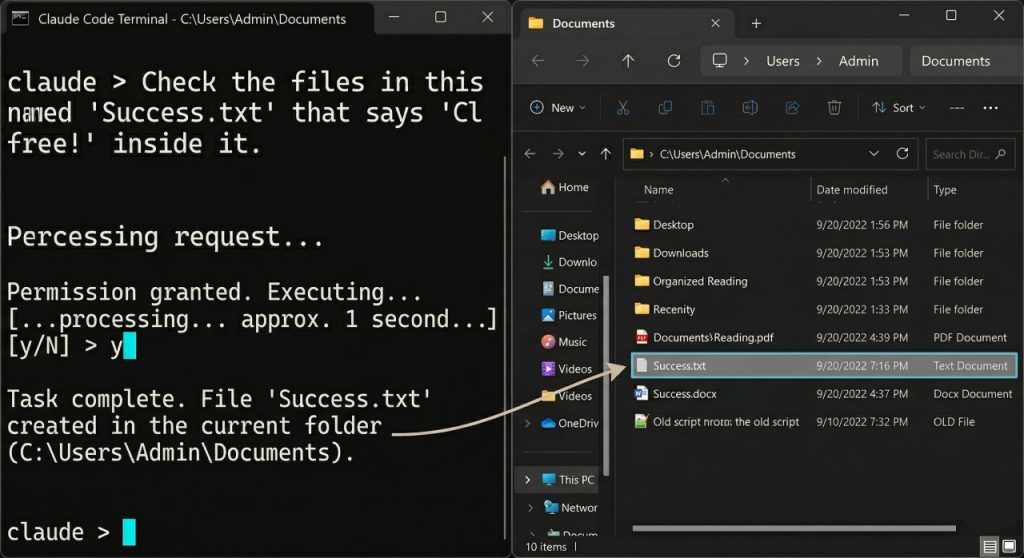
Task: Click the Name column header
Action: coord(659,190)
